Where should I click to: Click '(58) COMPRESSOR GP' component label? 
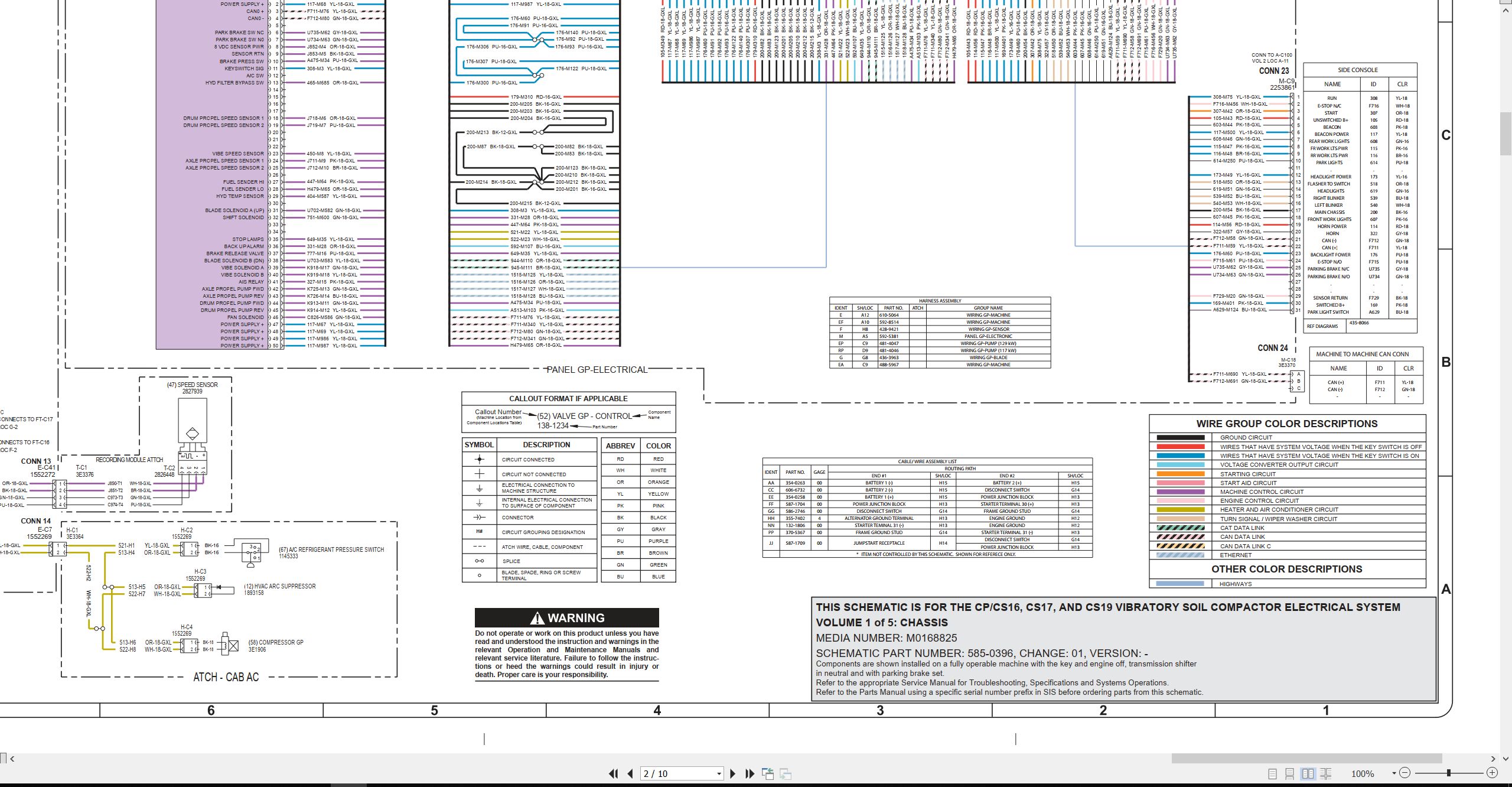276,642
